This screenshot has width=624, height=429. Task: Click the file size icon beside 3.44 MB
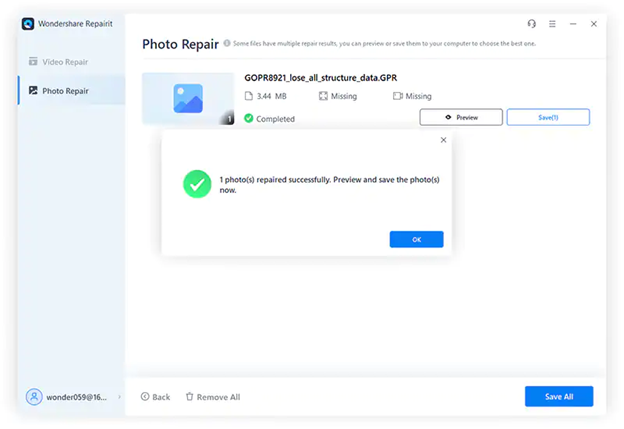click(249, 96)
